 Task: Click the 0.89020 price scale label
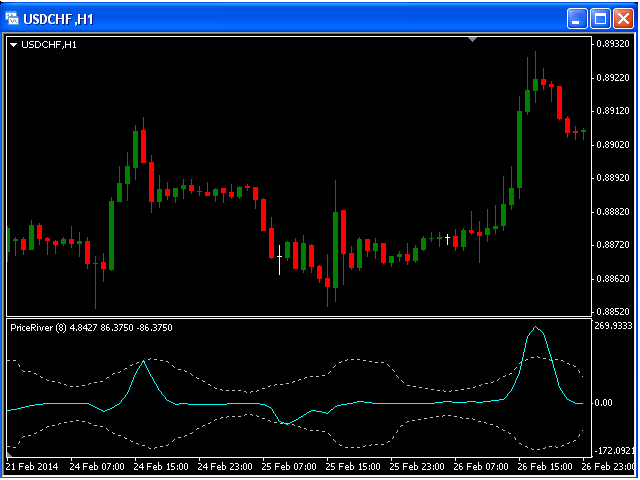point(613,145)
